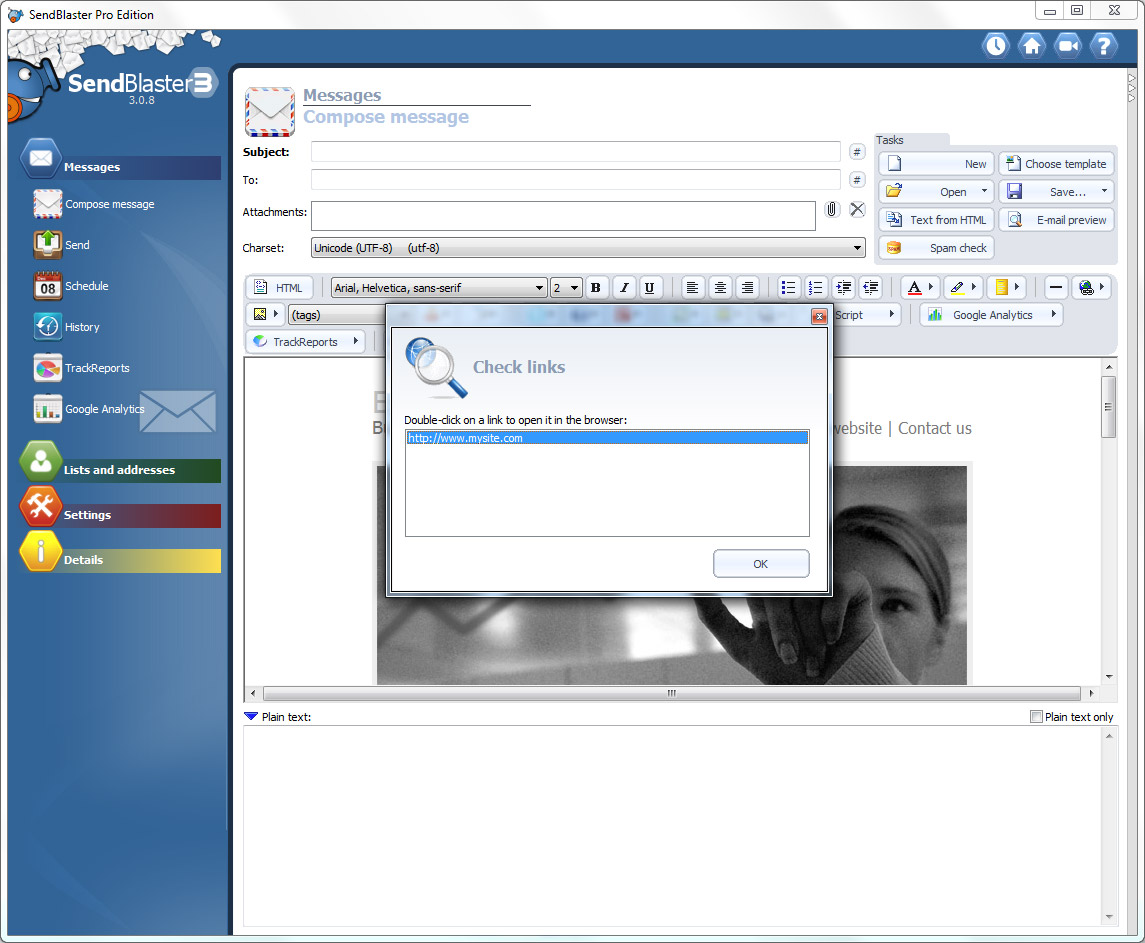Expand the font family dropdown

[539, 288]
